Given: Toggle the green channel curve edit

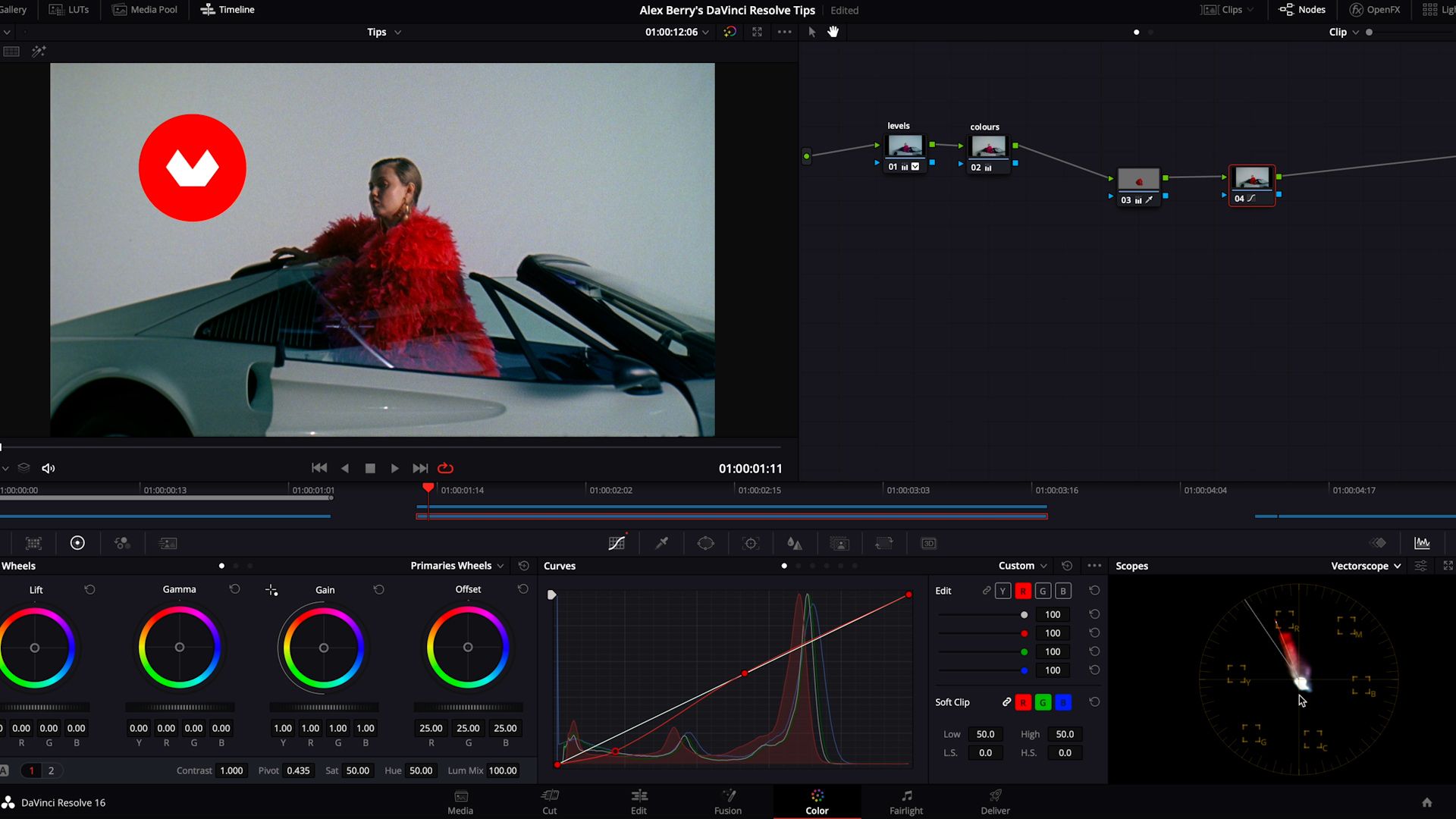Looking at the screenshot, I should coord(1043,591).
